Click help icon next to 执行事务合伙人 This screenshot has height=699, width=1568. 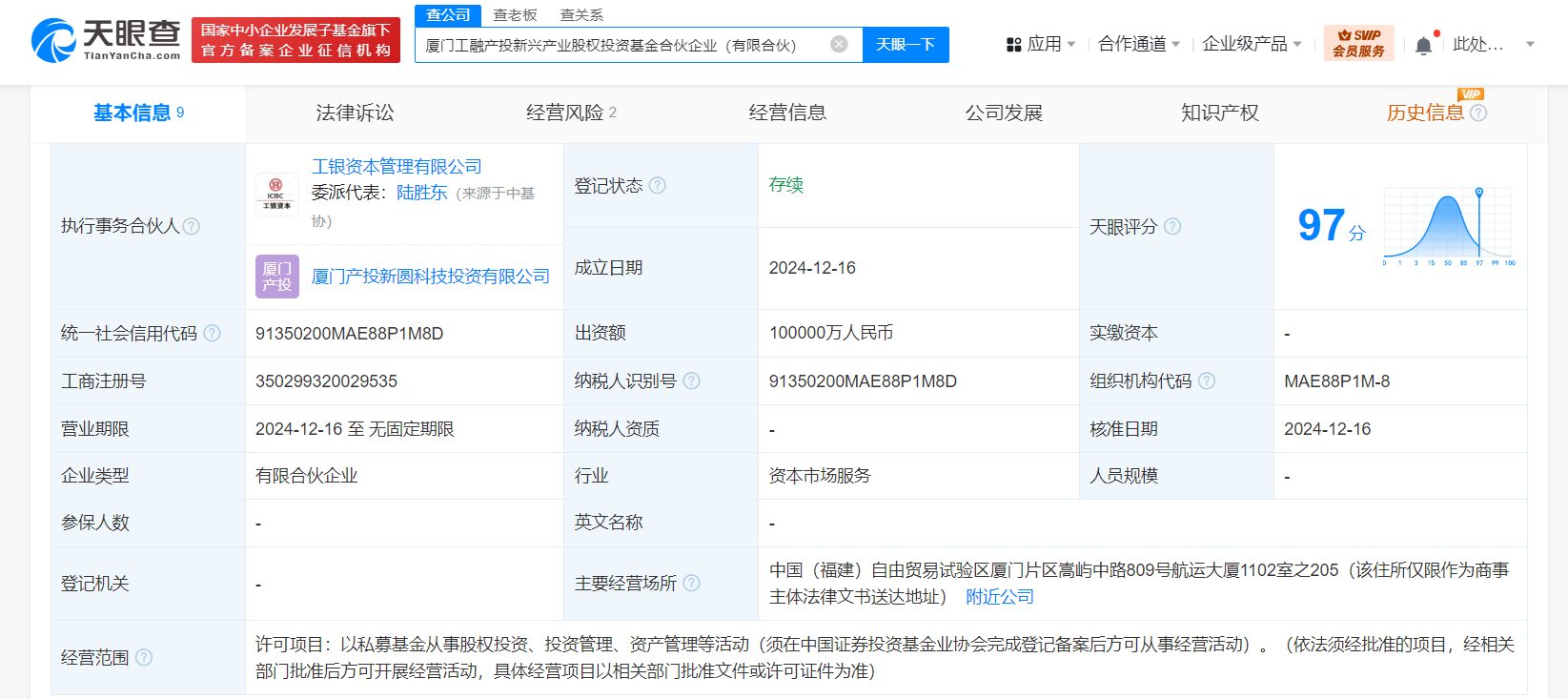pyautogui.click(x=191, y=226)
